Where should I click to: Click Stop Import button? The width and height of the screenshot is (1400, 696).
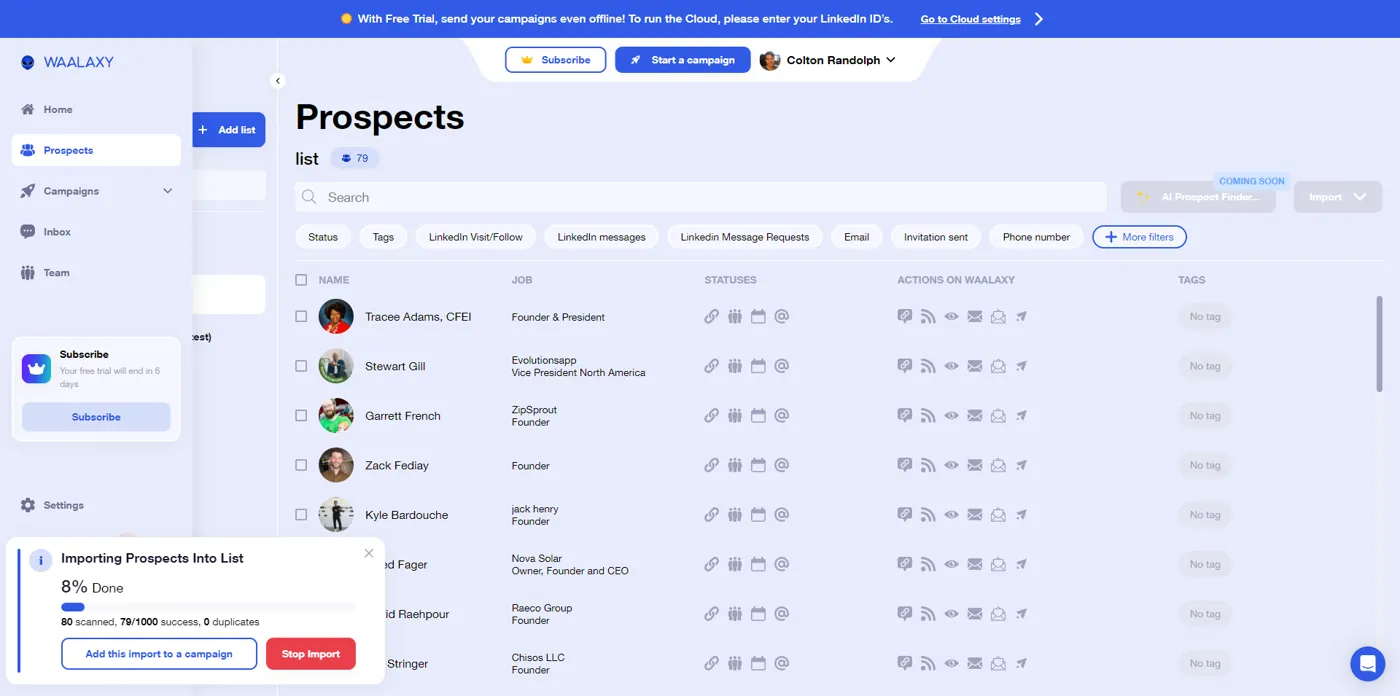click(x=311, y=654)
